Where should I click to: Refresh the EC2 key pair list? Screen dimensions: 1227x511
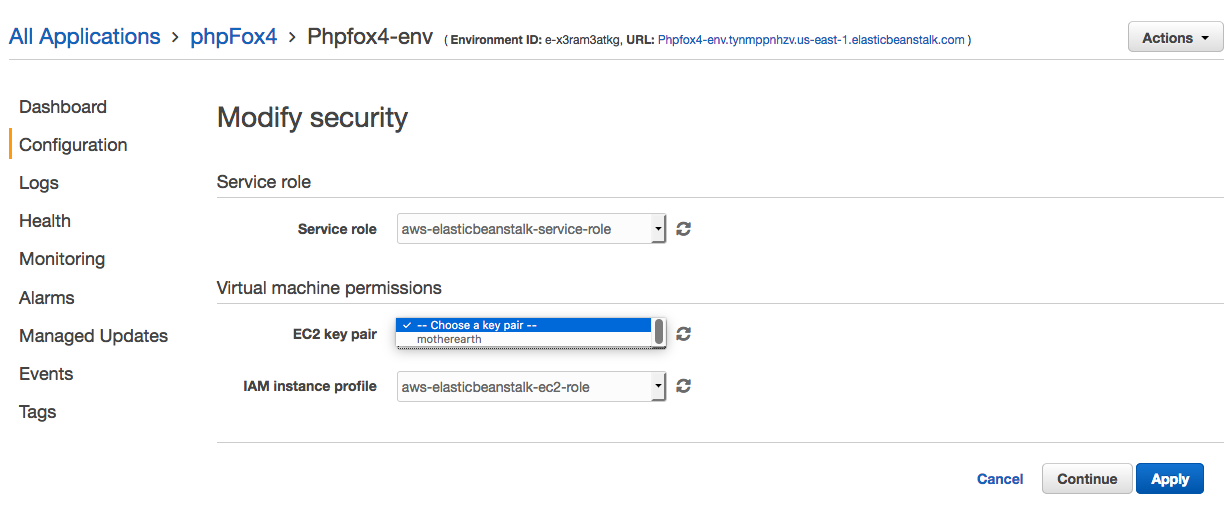point(684,334)
